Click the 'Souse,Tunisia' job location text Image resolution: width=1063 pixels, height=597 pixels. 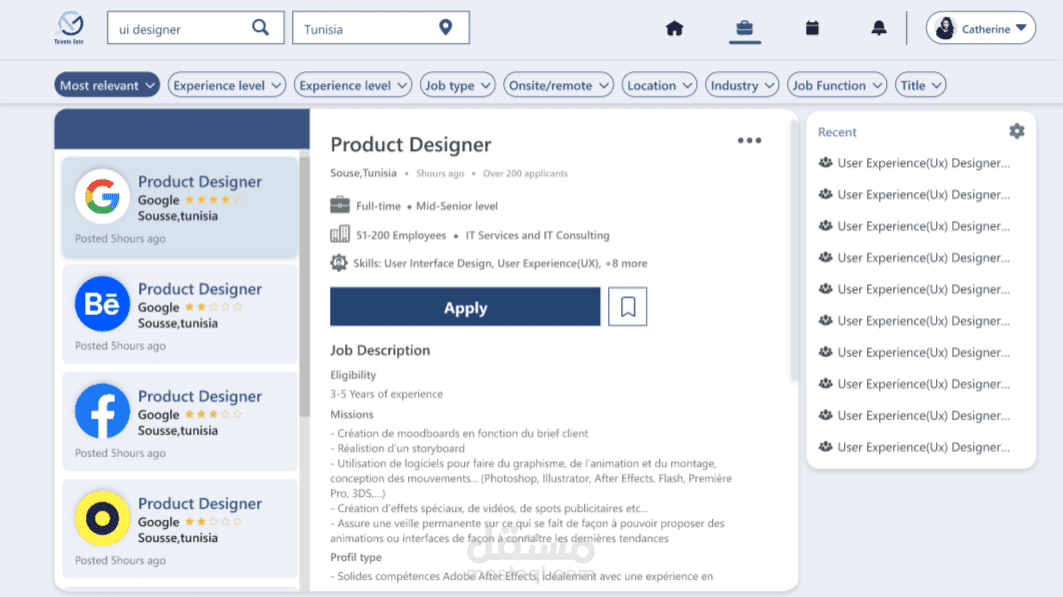(x=363, y=173)
